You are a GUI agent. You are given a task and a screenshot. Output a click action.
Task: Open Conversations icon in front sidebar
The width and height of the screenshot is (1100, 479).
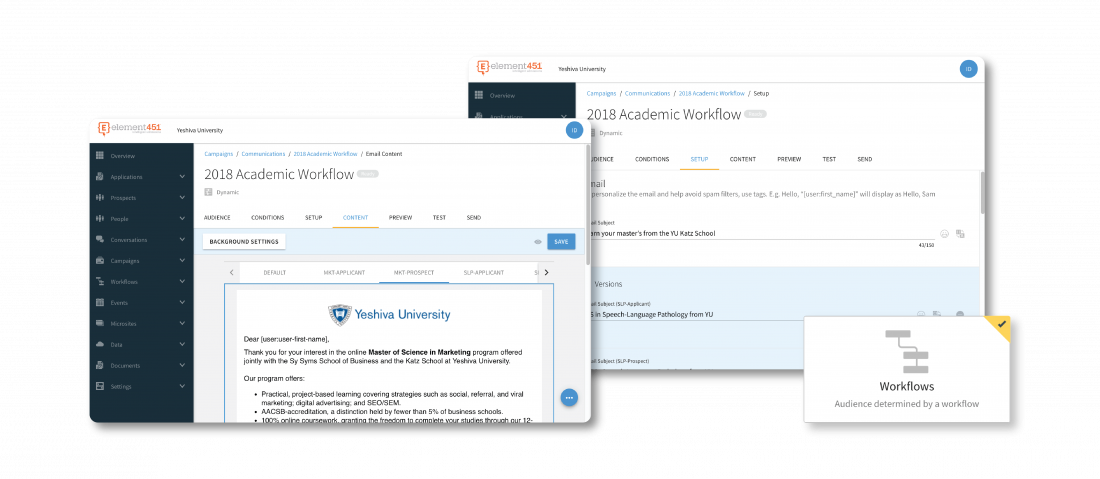[x=100, y=240]
